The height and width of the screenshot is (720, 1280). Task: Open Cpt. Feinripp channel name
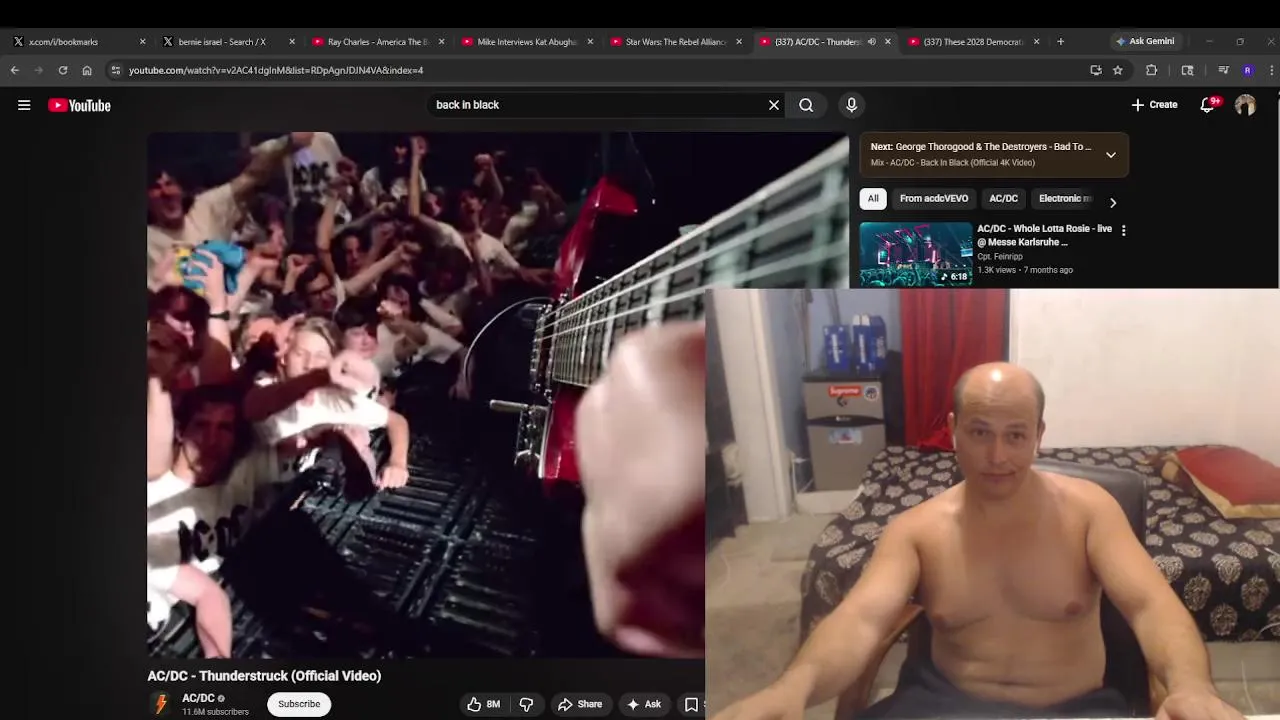coord(999,257)
